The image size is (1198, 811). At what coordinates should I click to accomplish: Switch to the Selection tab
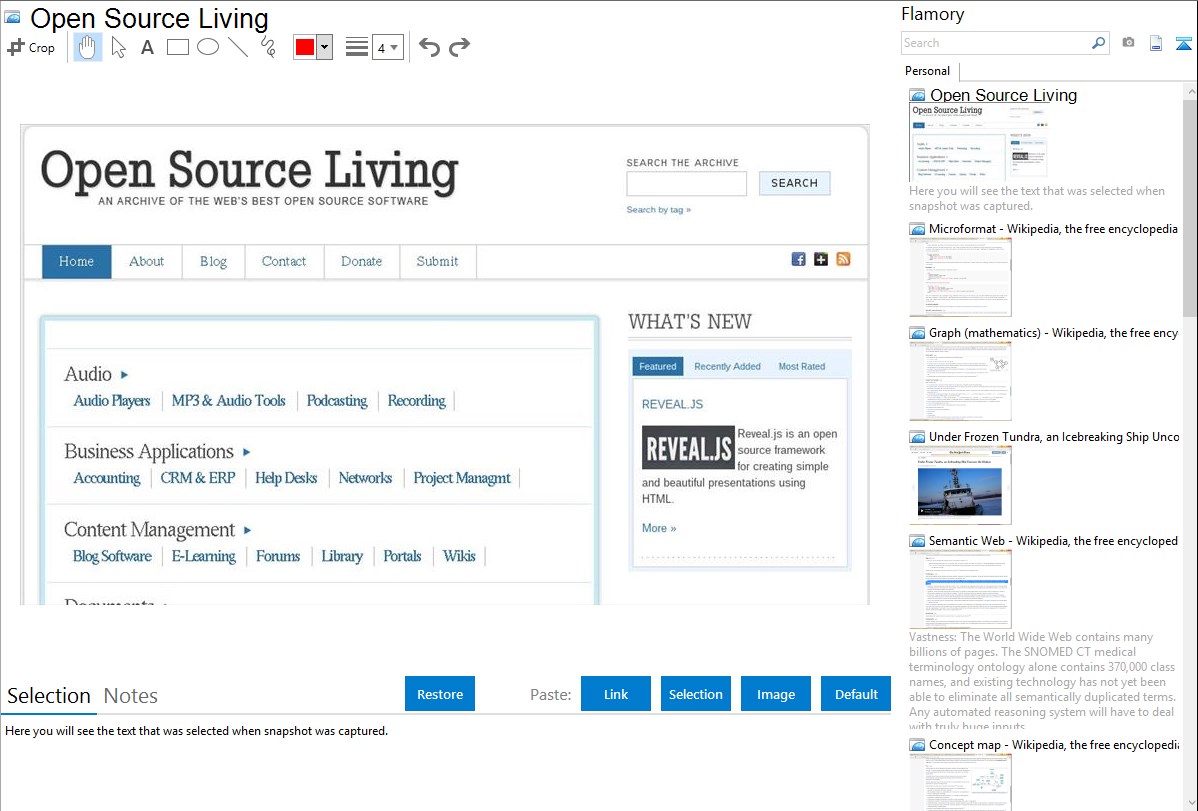[49, 696]
